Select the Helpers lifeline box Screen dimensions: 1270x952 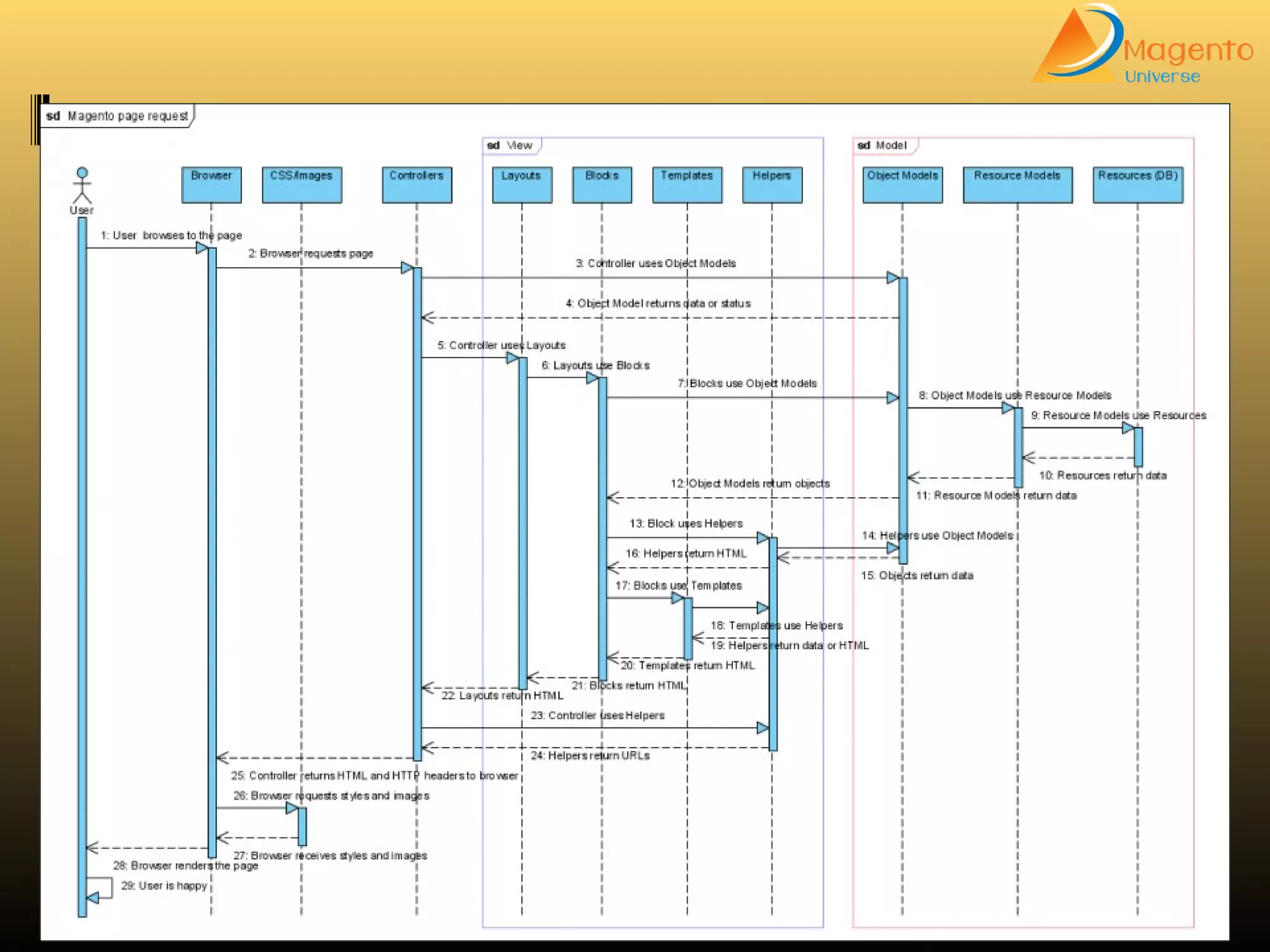772,184
